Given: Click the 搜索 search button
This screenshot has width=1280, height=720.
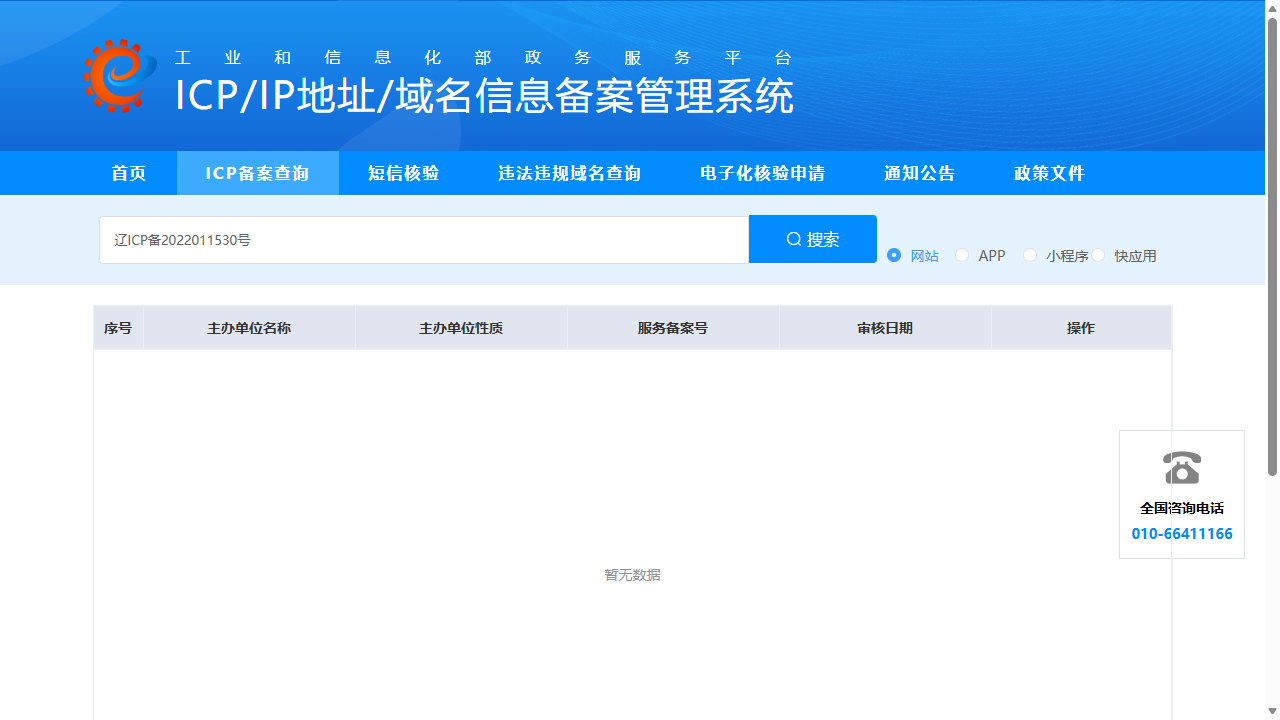Looking at the screenshot, I should (813, 239).
